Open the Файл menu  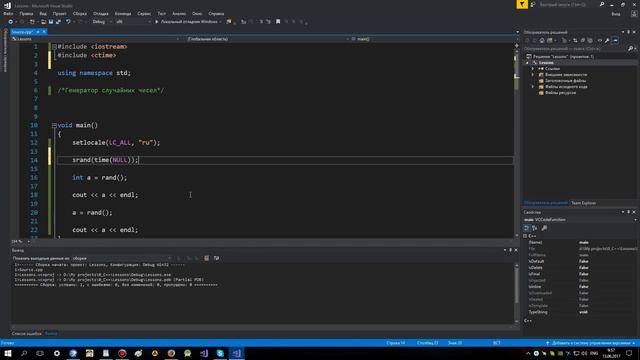click(x=8, y=13)
